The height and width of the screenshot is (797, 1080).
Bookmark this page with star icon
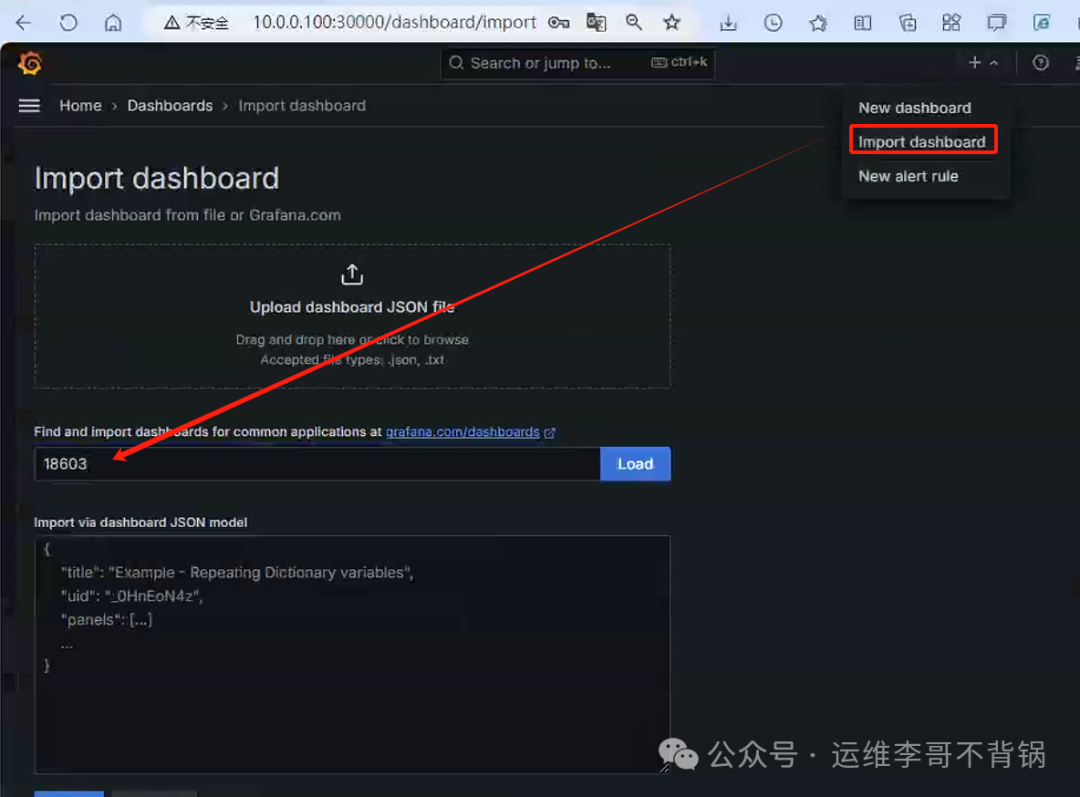[672, 23]
